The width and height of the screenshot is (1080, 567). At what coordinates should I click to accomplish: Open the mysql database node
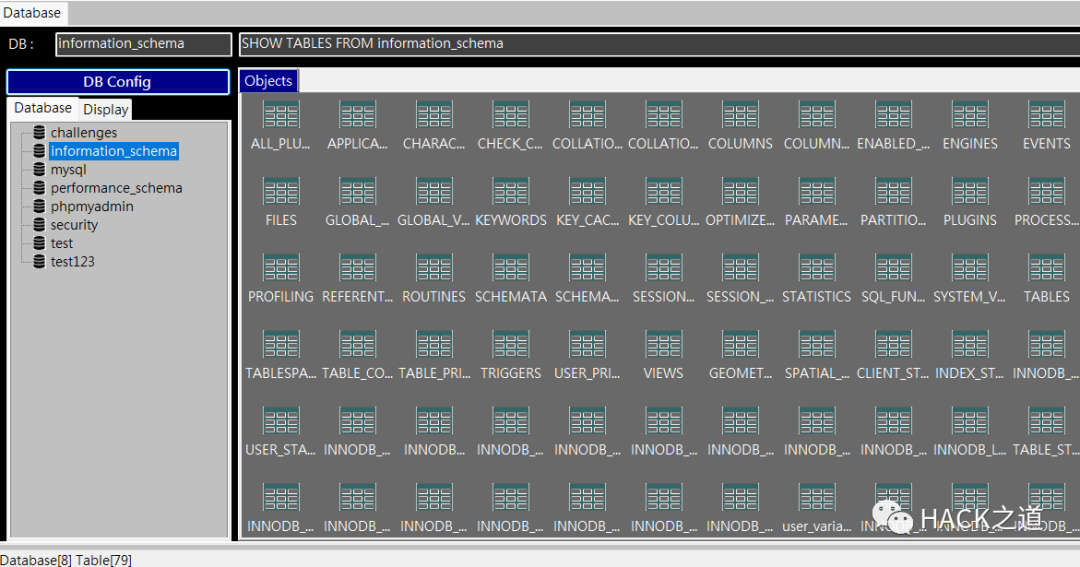68,169
